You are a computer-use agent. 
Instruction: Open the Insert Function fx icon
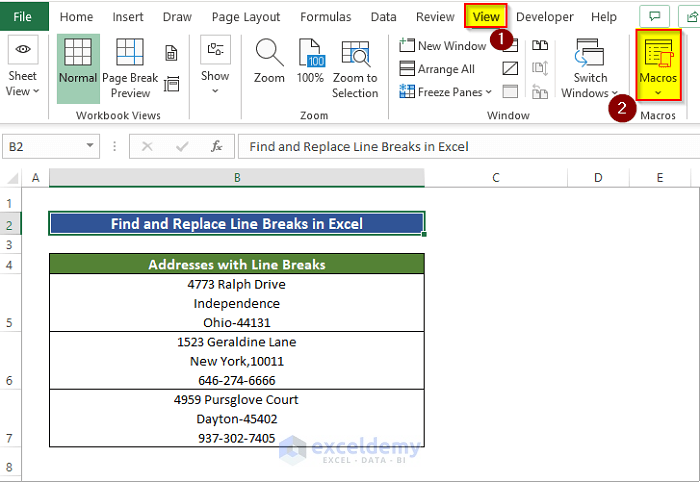217,146
